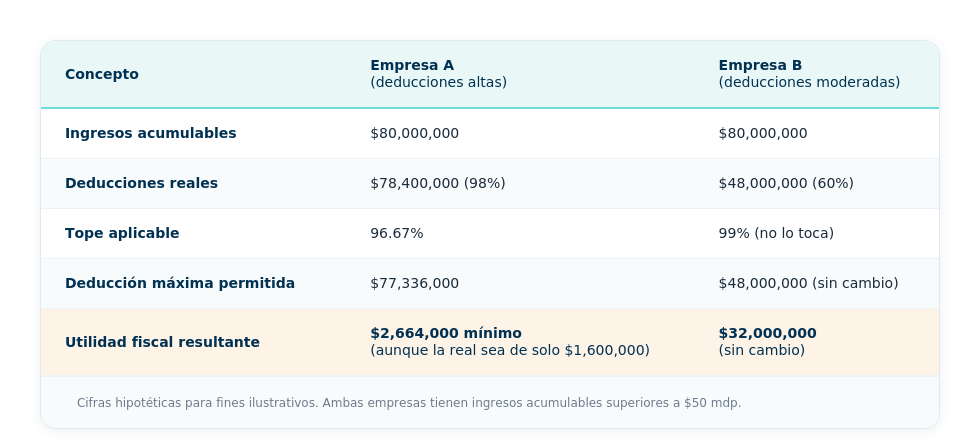Click Empresa B's $80,000,000 income cell
The image size is (980, 440).
[x=762, y=133]
